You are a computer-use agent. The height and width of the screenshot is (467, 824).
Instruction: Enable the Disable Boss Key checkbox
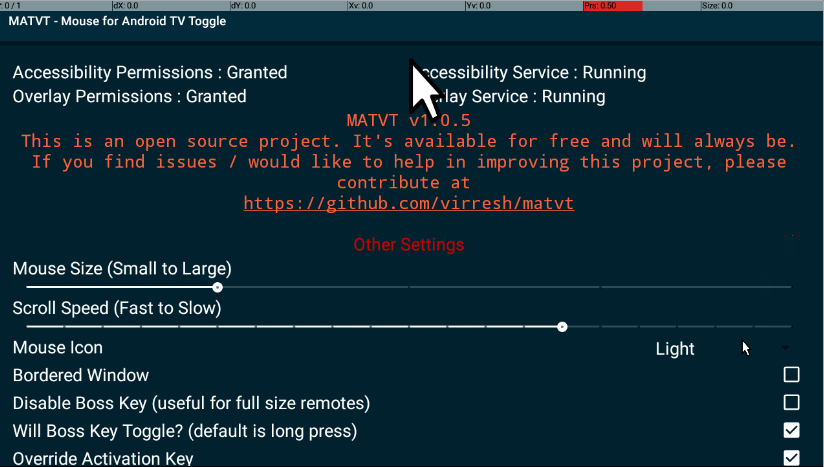(791, 402)
